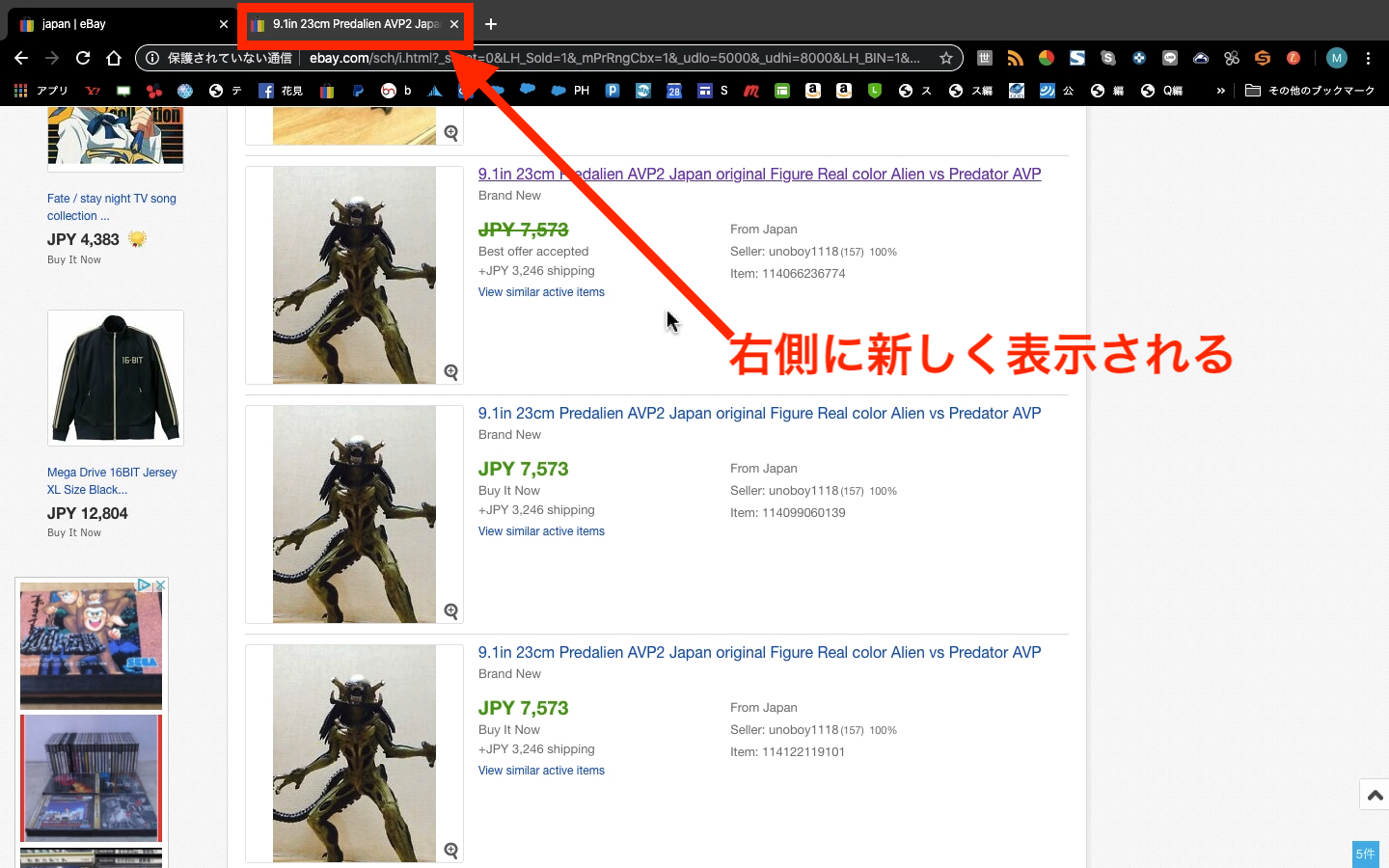The width and height of the screenshot is (1389, 868).
Task: Click the black 16-BIT jacket thumbnail
Action: click(x=116, y=378)
